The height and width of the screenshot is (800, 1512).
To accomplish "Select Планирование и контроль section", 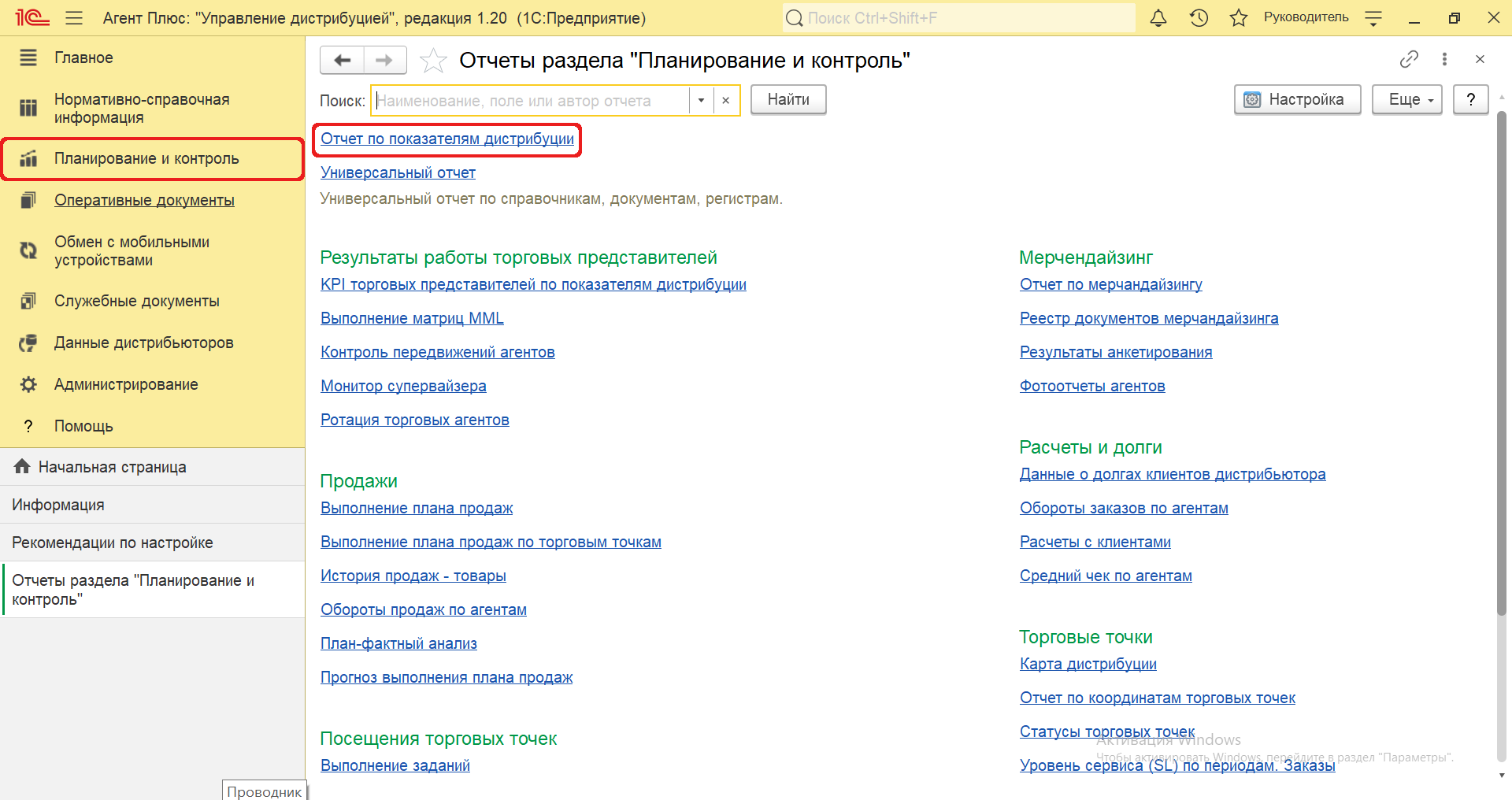I will pyautogui.click(x=153, y=159).
